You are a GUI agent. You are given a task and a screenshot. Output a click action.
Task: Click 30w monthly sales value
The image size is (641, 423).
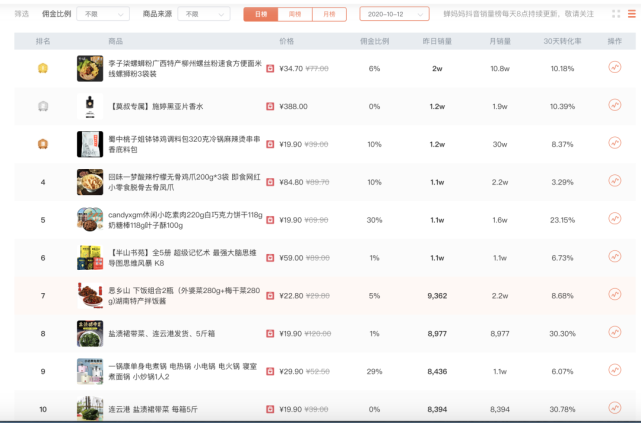500,144
